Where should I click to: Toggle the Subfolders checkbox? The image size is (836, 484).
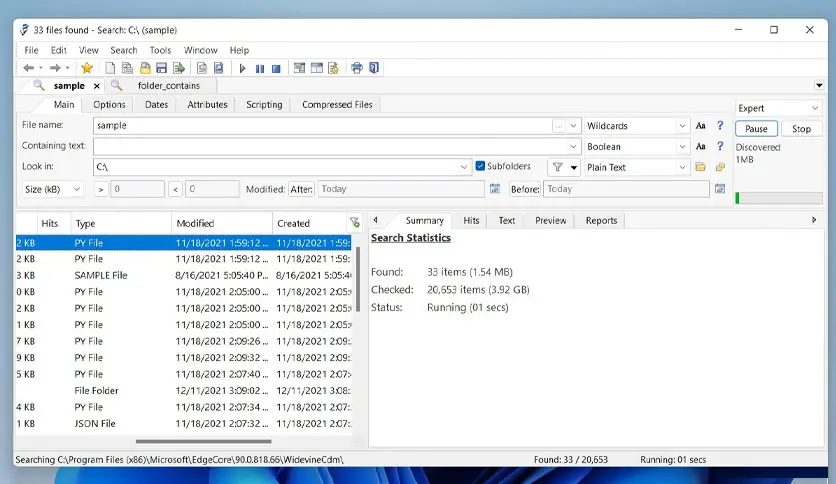[480, 166]
